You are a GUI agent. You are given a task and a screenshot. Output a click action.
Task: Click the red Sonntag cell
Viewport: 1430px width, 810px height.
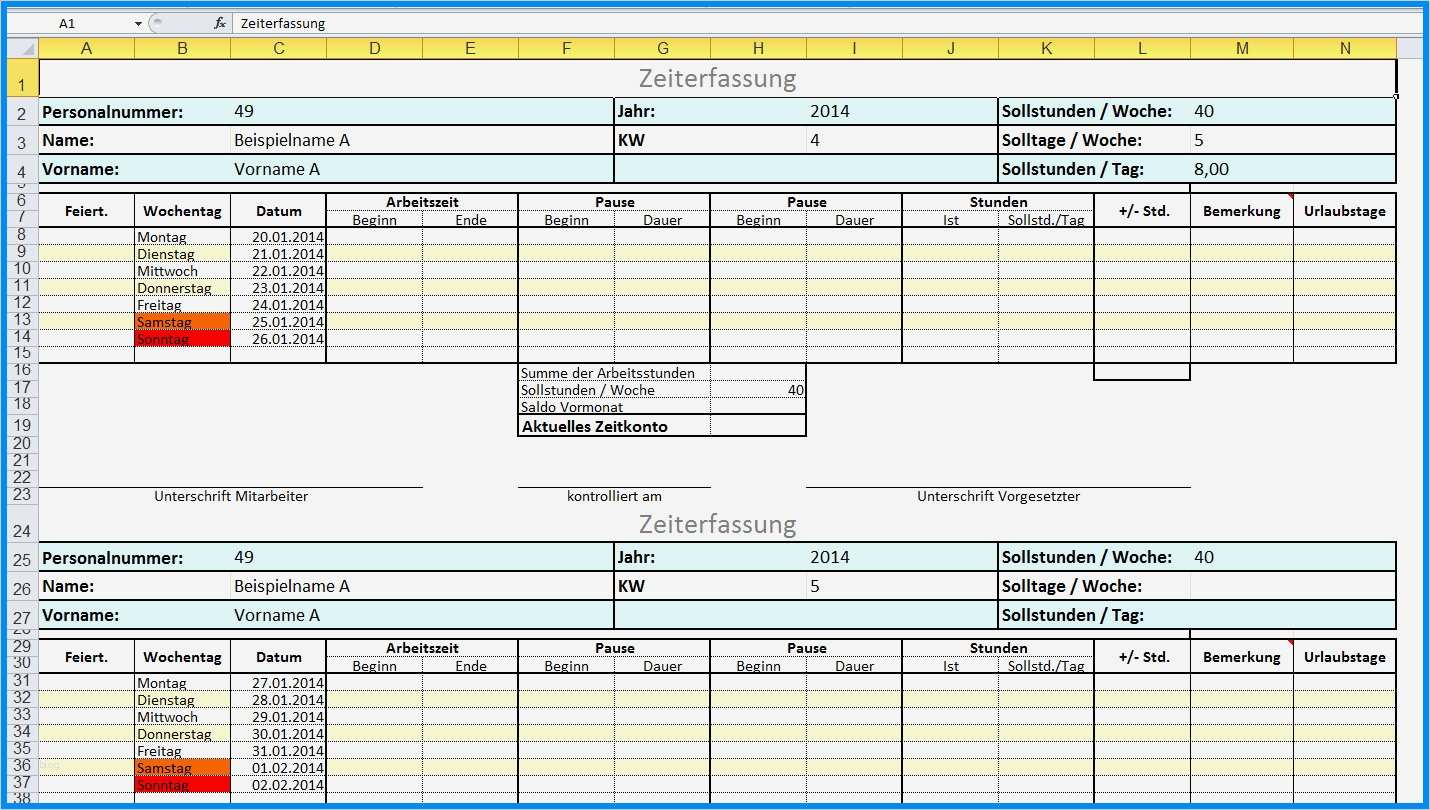(x=182, y=338)
